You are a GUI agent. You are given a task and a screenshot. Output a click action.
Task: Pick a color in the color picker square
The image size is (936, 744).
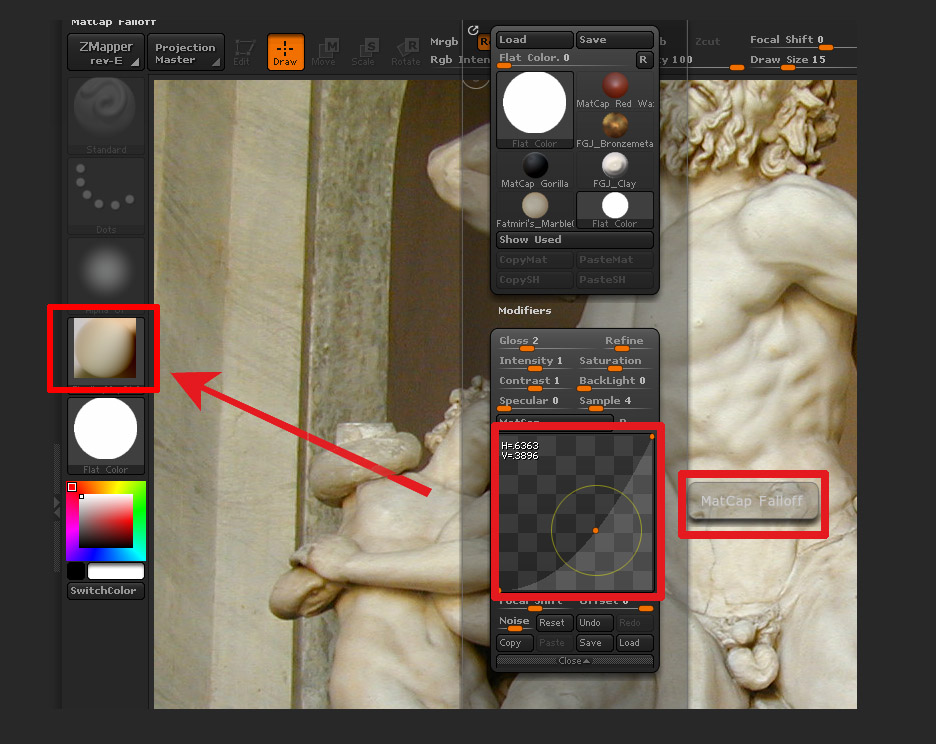pos(106,521)
